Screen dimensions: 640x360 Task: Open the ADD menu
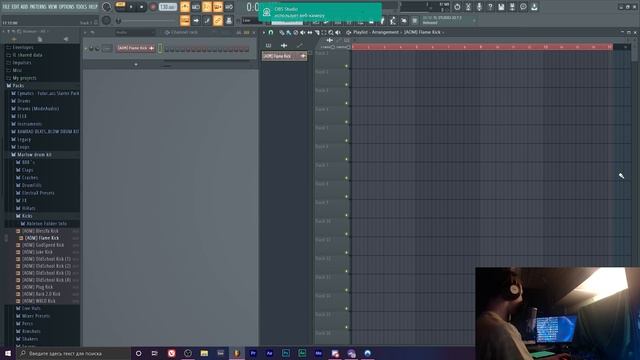pyautogui.click(x=24, y=7)
